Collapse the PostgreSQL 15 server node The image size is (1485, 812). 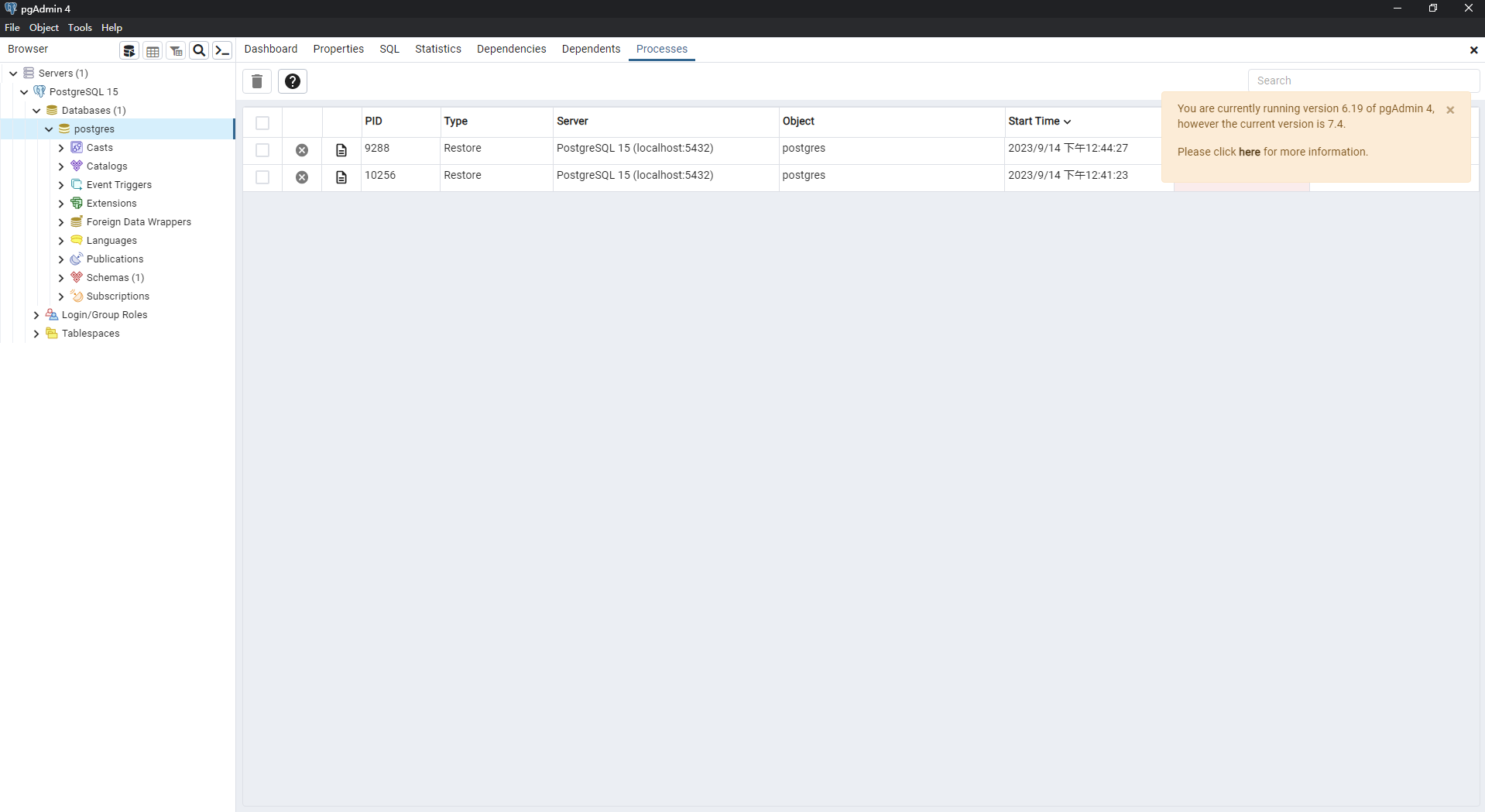(x=24, y=92)
